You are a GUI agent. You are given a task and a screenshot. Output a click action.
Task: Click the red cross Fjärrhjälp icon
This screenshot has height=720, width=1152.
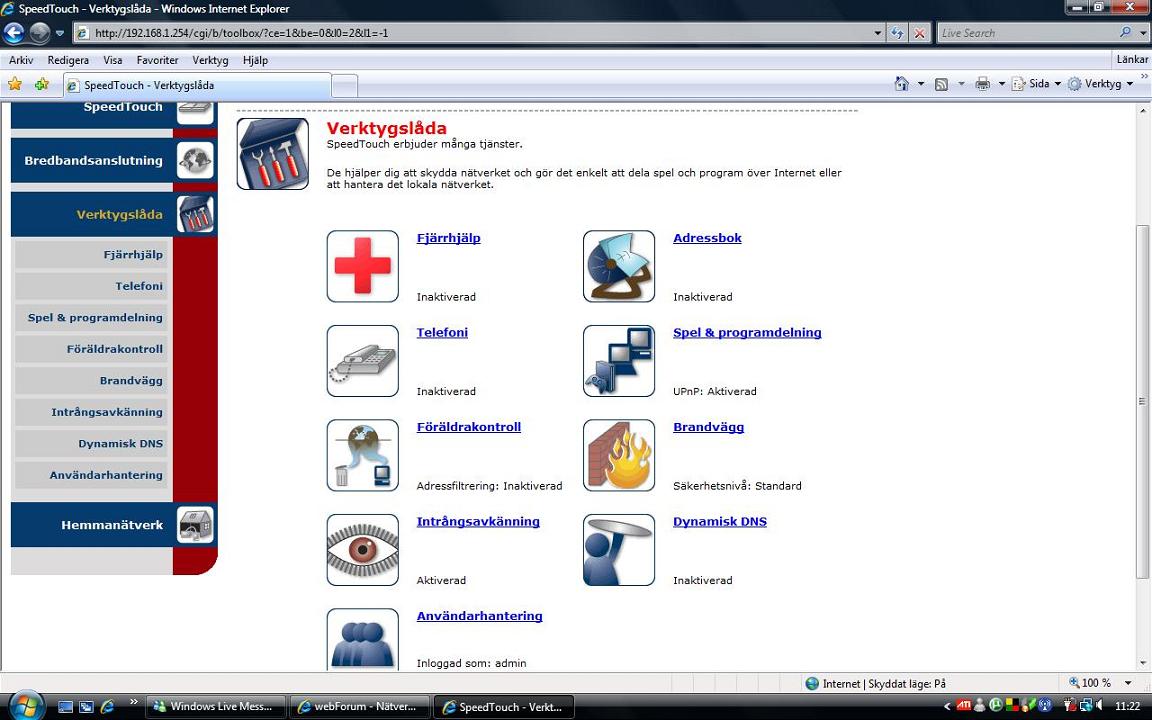(x=362, y=266)
